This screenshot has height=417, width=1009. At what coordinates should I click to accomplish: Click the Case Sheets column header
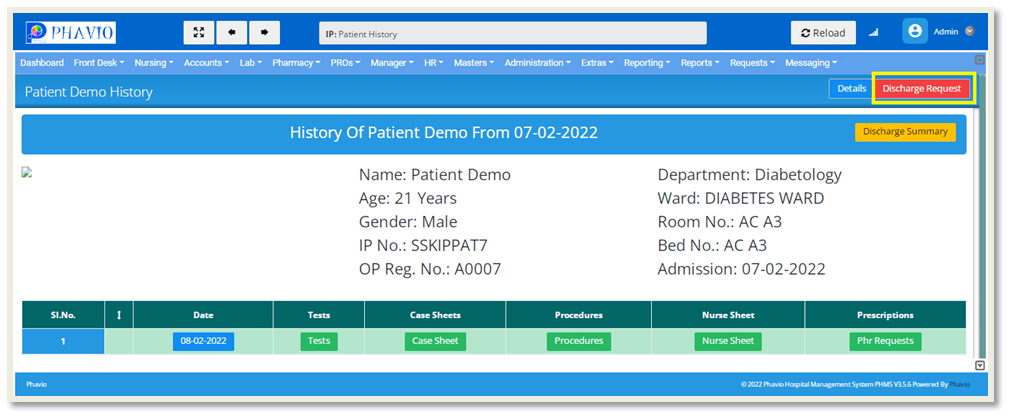point(435,315)
